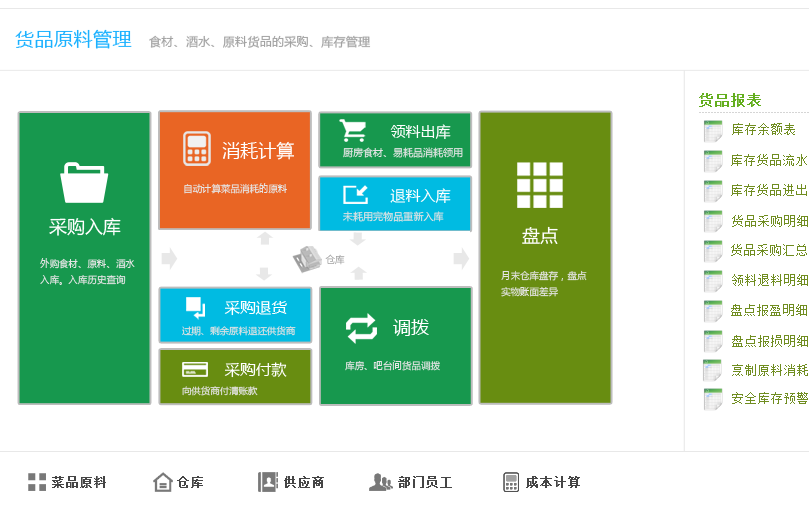This screenshot has width=809, height=531.
Task: Open the 货品采购明细 report link
Action: [x=769, y=221]
